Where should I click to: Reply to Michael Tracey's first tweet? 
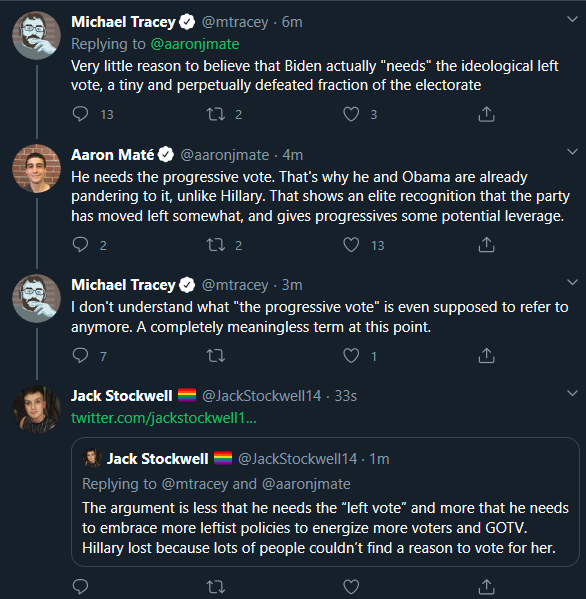[80, 114]
